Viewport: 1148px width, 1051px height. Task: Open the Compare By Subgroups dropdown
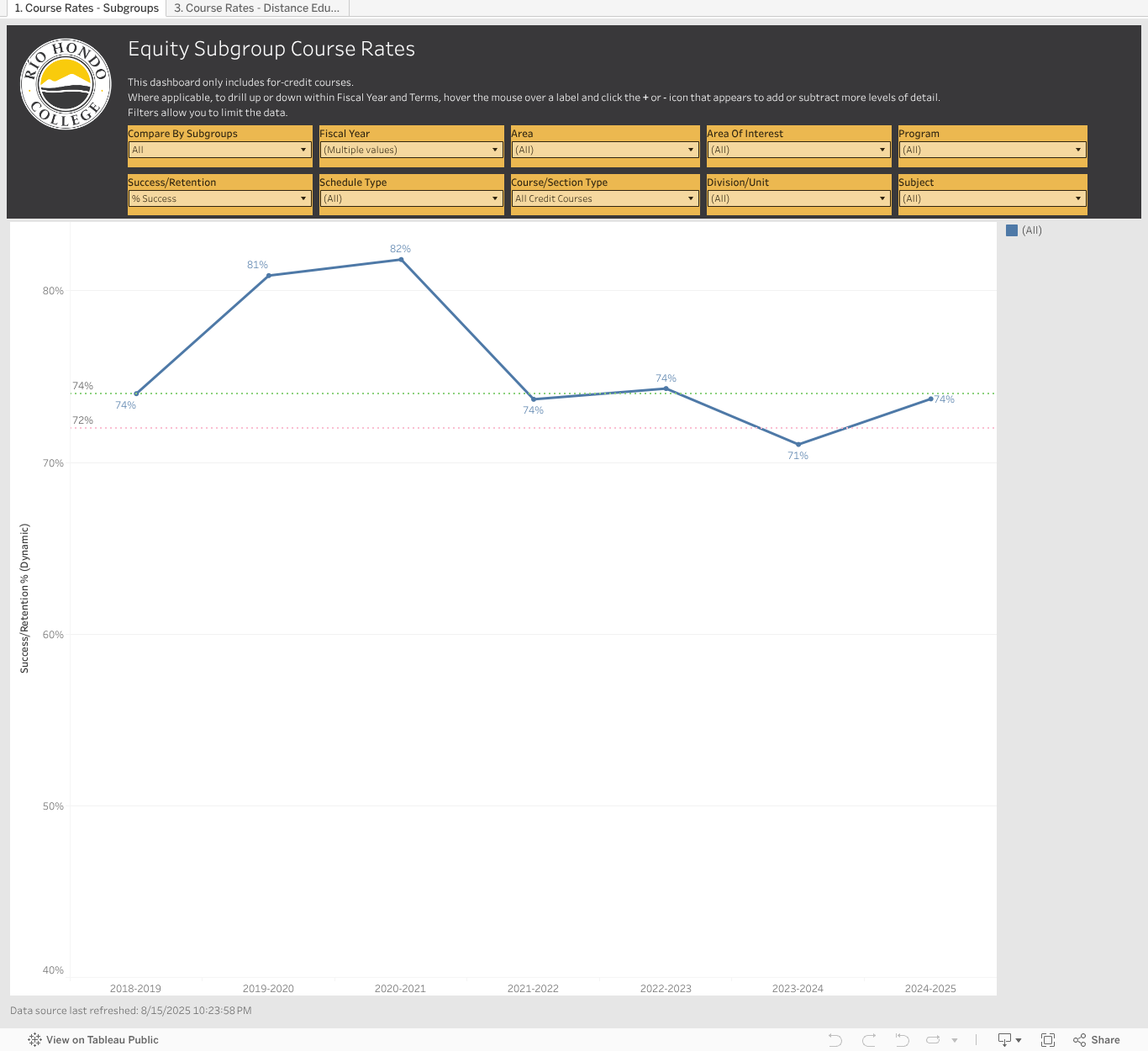(x=219, y=150)
